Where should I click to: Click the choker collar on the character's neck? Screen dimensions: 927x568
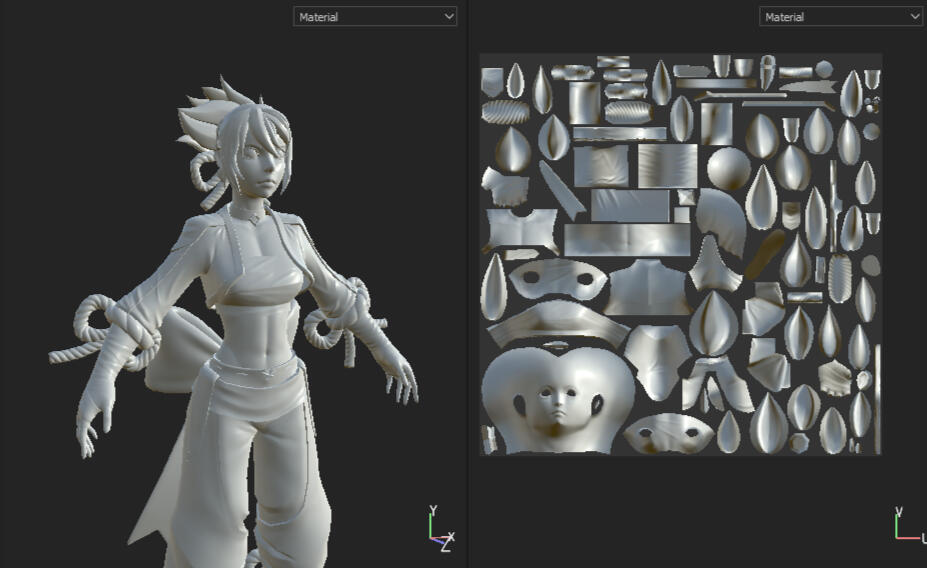(249, 213)
